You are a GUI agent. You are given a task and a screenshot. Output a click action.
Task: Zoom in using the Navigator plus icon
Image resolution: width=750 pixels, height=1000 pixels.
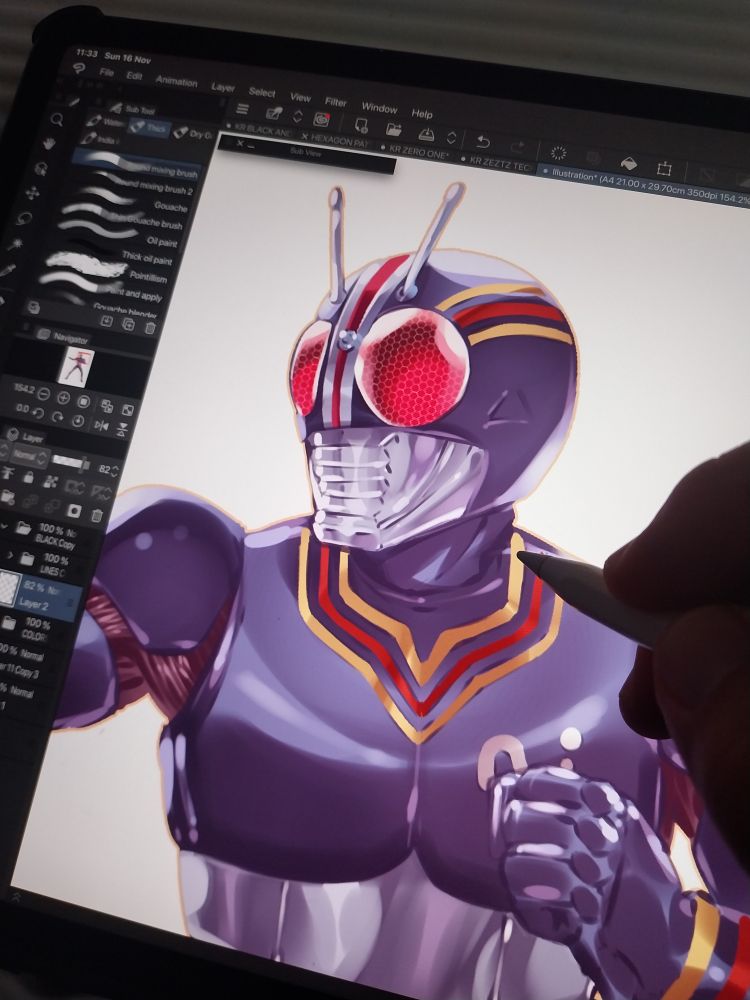(x=63, y=398)
